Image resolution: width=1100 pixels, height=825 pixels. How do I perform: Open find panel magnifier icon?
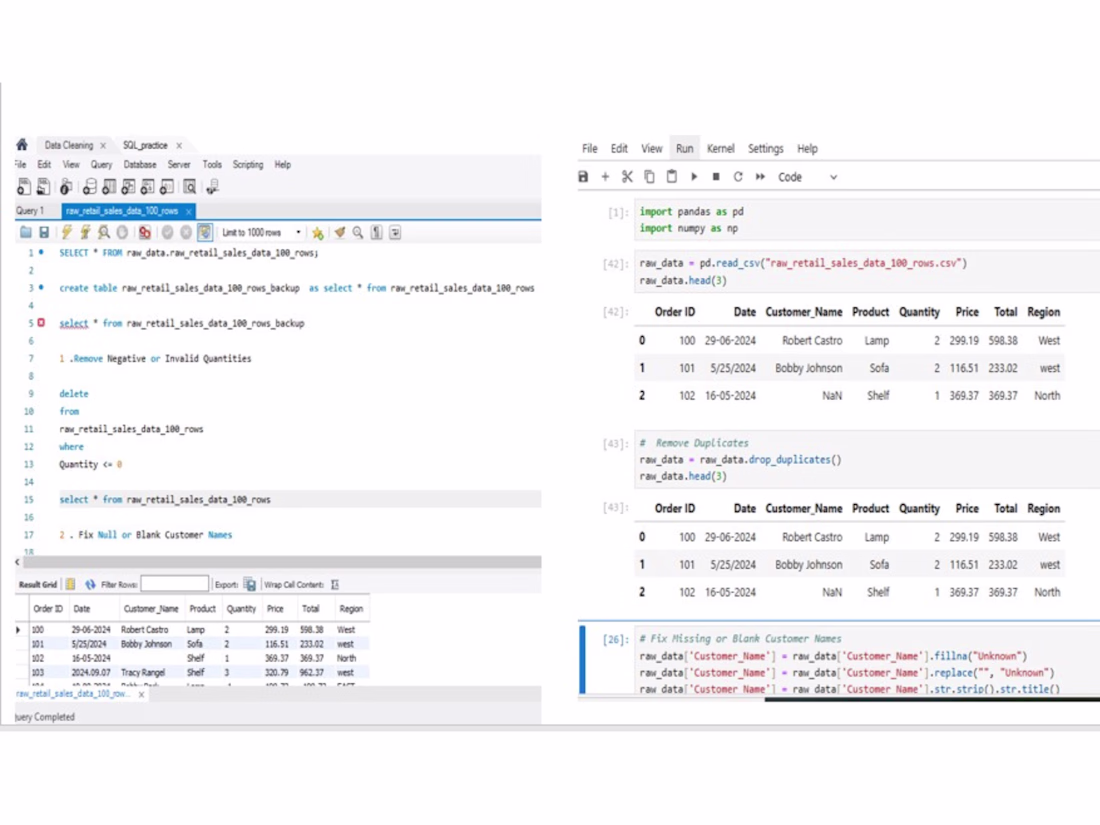point(358,232)
